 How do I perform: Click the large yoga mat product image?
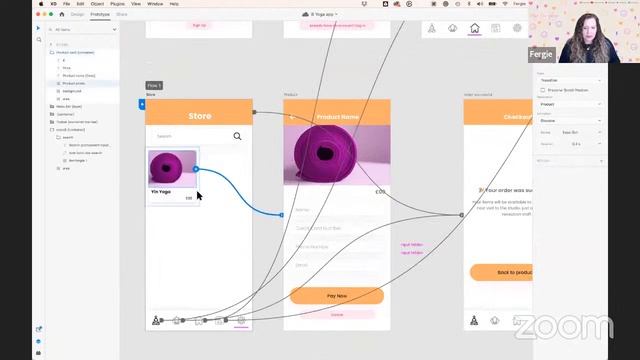tap(337, 155)
